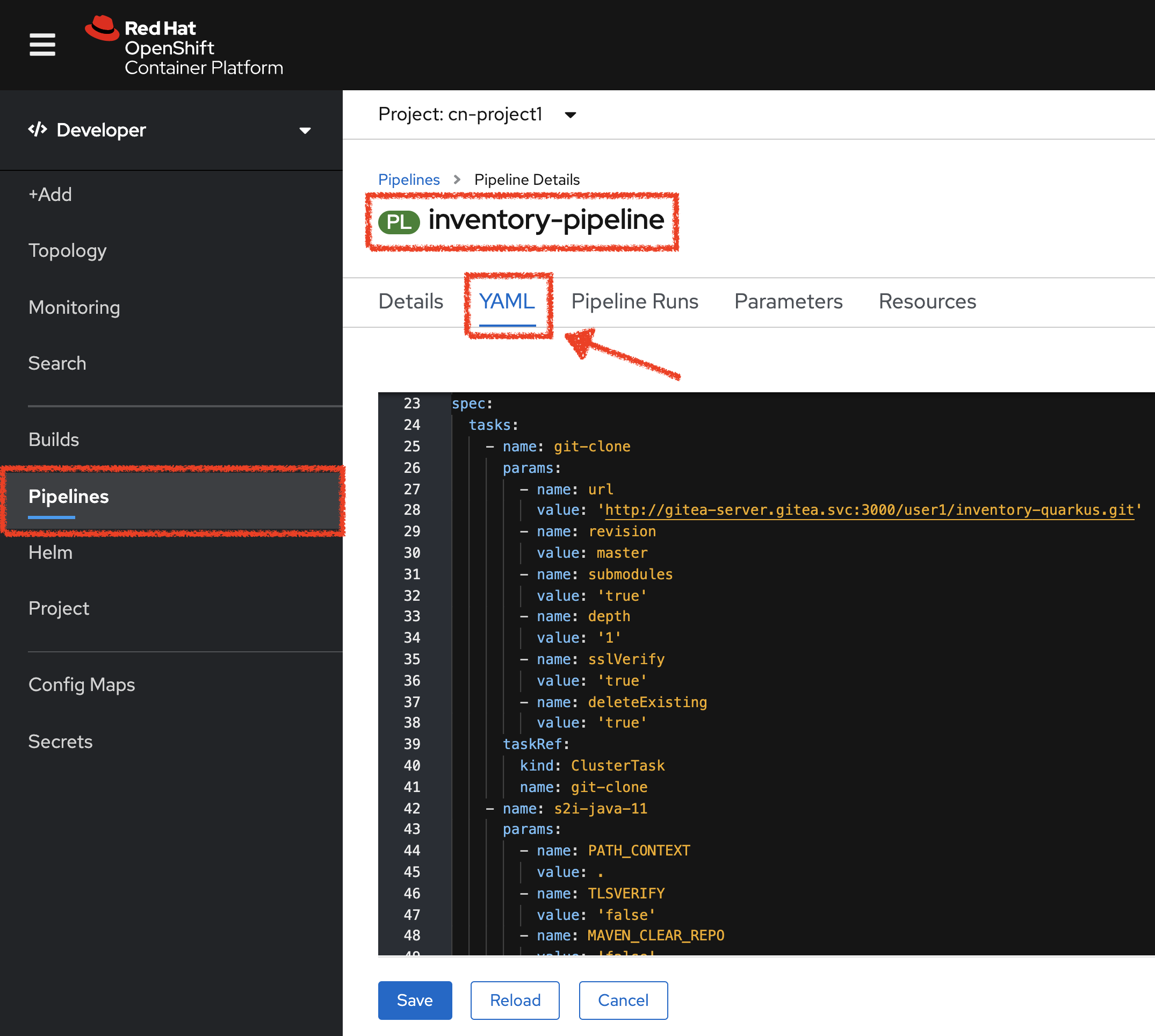The height and width of the screenshot is (1036, 1155).
Task: Select the Resources tab
Action: pyautogui.click(x=925, y=301)
